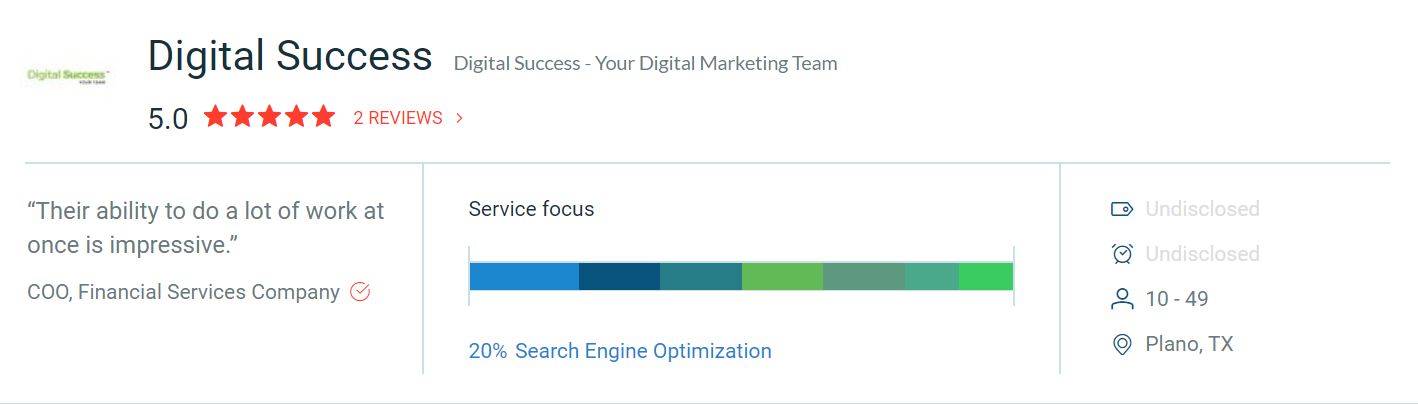This screenshot has width=1418, height=404.
Task: Click the price tag icon beside Undisclosed
Action: pos(1122,209)
